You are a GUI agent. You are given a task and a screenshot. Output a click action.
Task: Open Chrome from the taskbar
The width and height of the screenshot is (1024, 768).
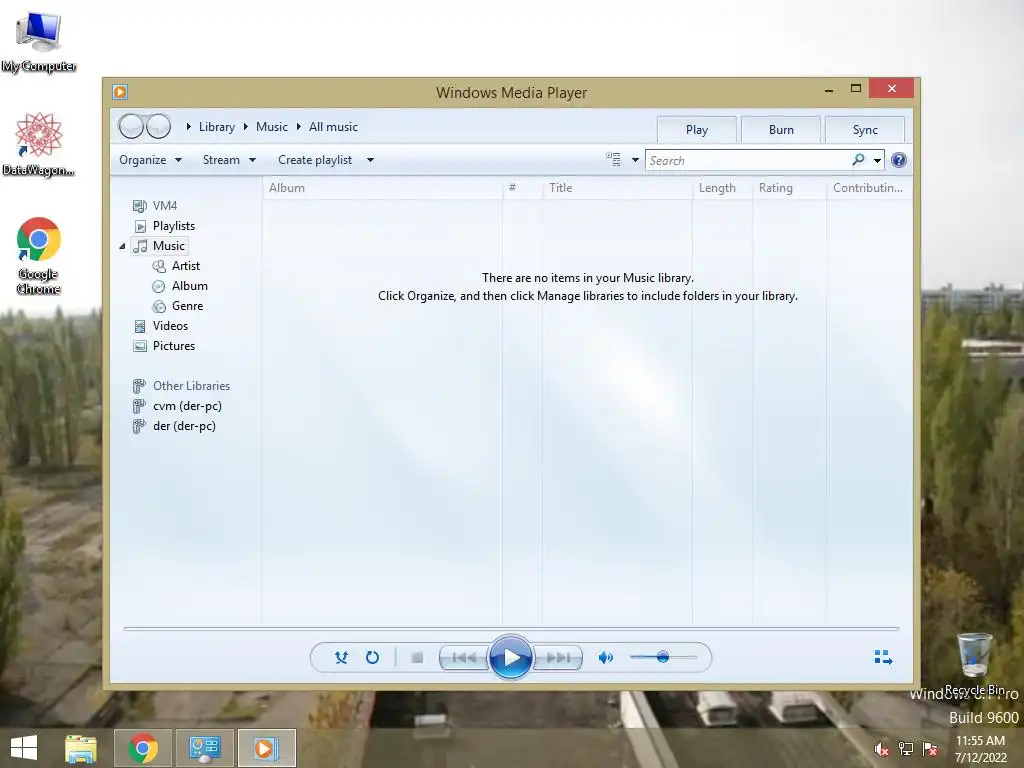143,748
